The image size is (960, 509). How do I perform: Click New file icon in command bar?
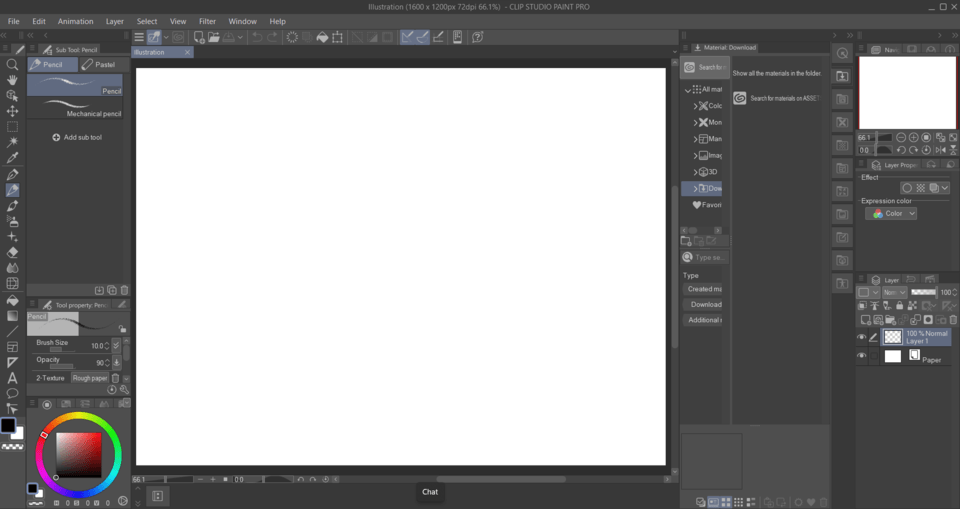coord(199,37)
